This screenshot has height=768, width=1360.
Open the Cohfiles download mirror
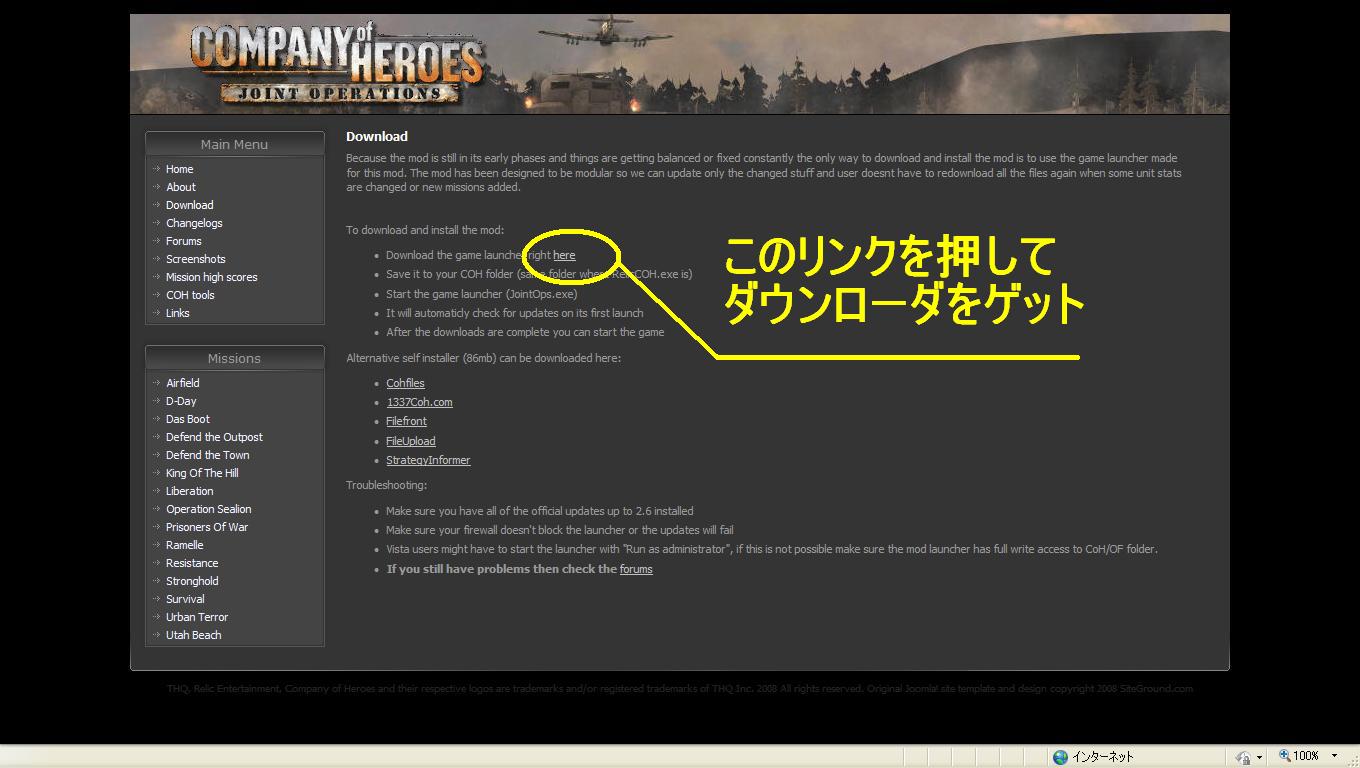[x=405, y=383]
